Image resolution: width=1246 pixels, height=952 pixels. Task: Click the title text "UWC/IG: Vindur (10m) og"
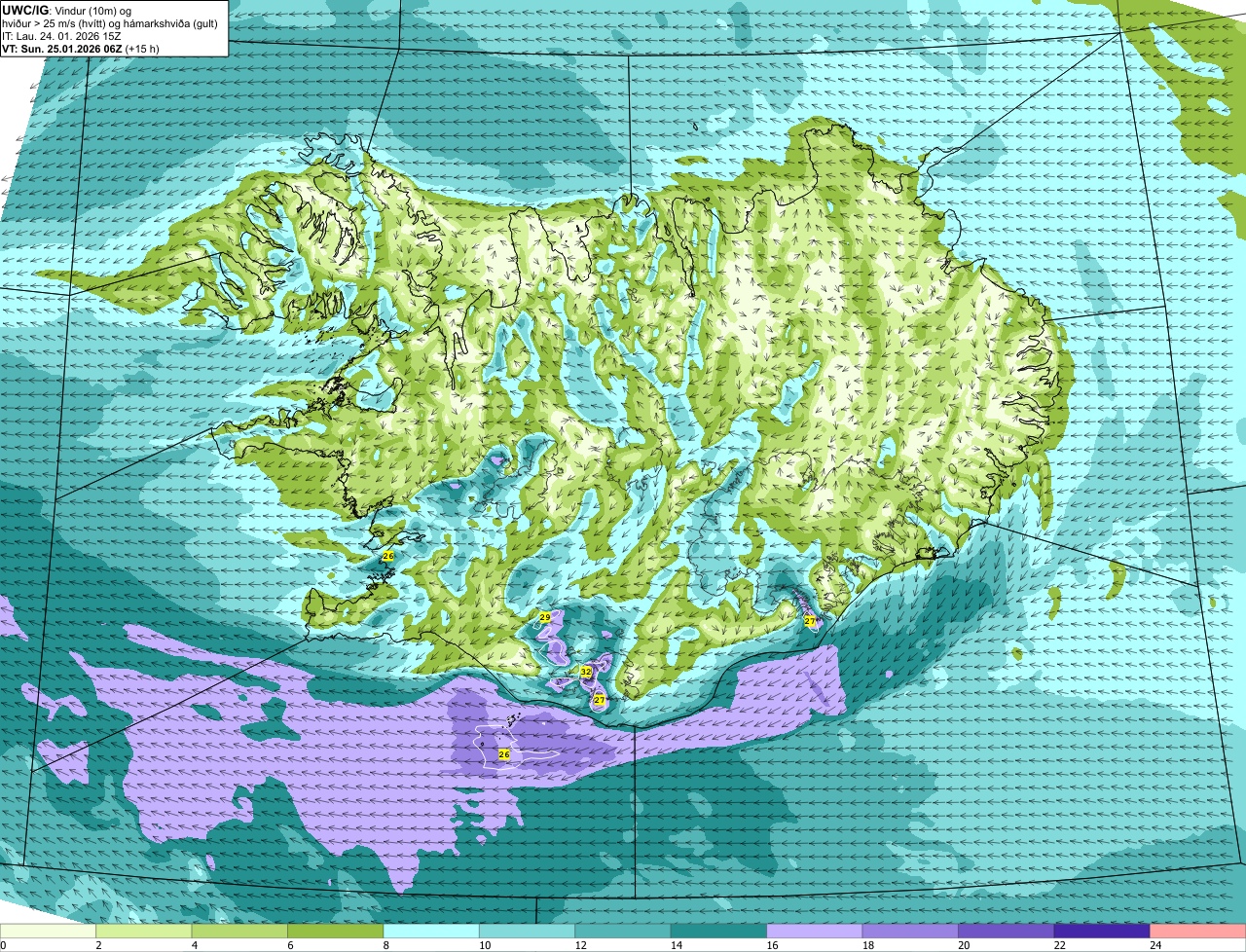[66, 10]
